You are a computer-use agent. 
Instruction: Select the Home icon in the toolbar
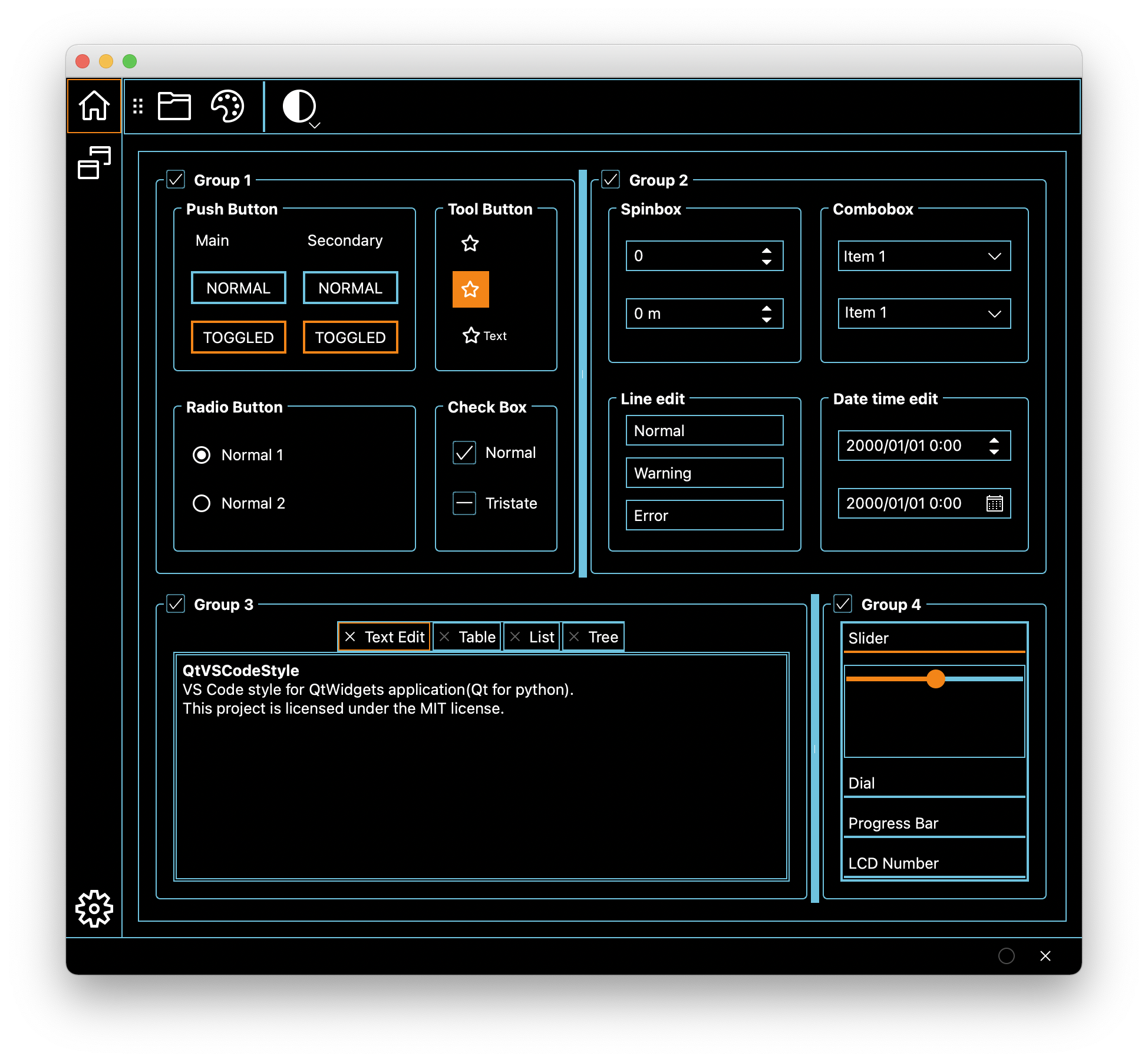[x=94, y=106]
